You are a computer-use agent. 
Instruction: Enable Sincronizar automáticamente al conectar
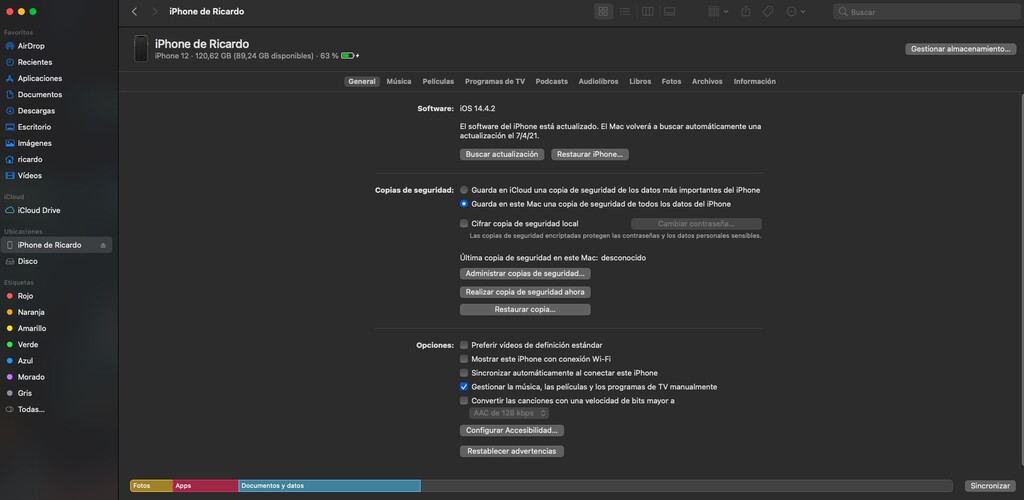(464, 373)
